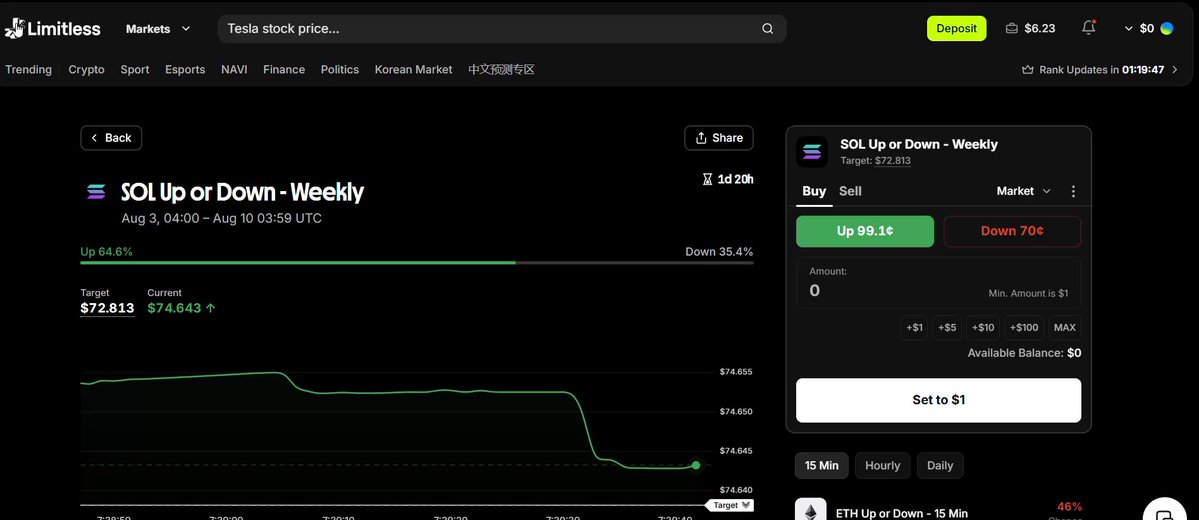Open the Limitless logo homepage
Image resolution: width=1199 pixels, height=520 pixels.
coord(52,29)
